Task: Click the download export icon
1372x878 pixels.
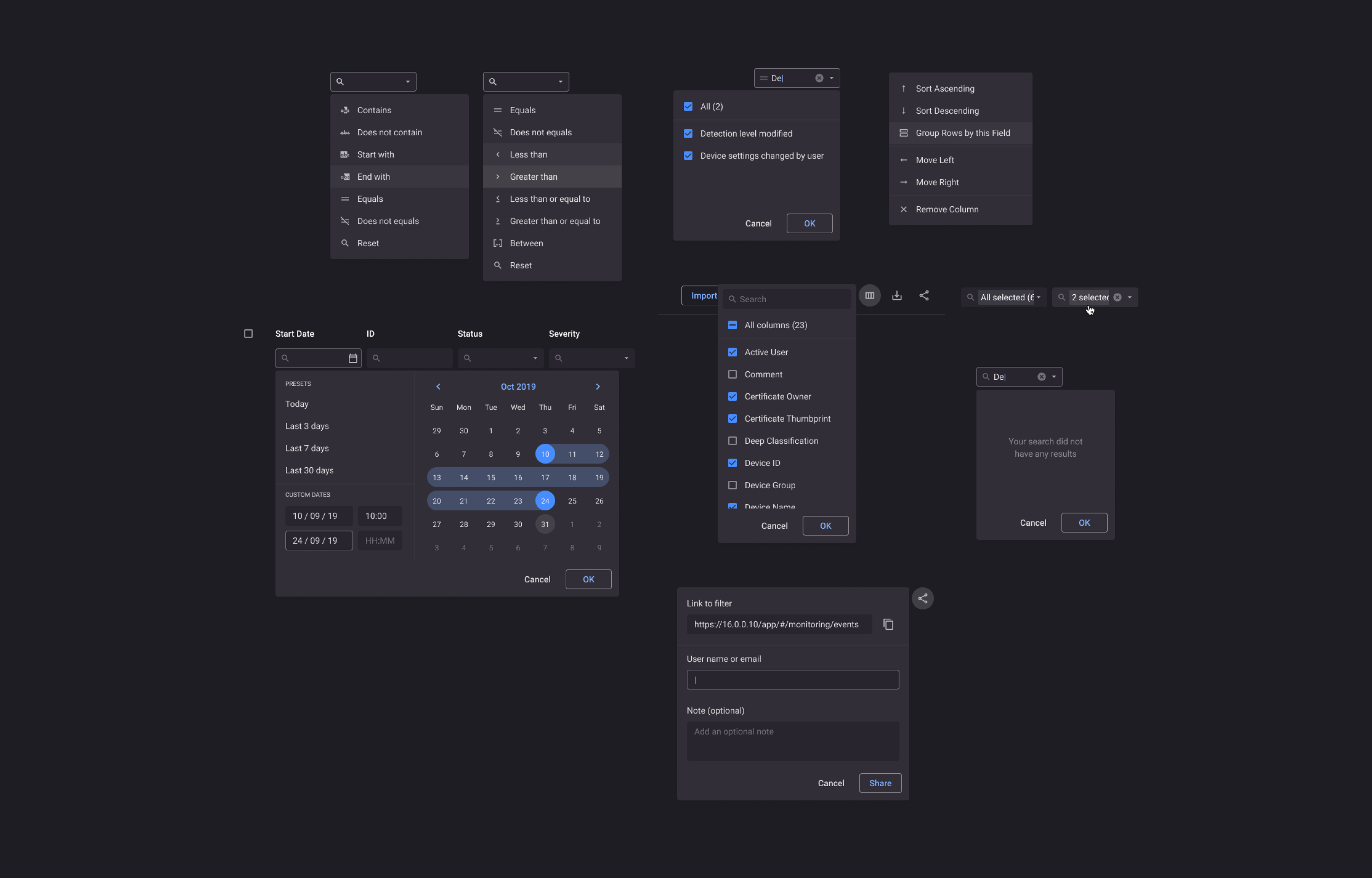Action: [896, 295]
